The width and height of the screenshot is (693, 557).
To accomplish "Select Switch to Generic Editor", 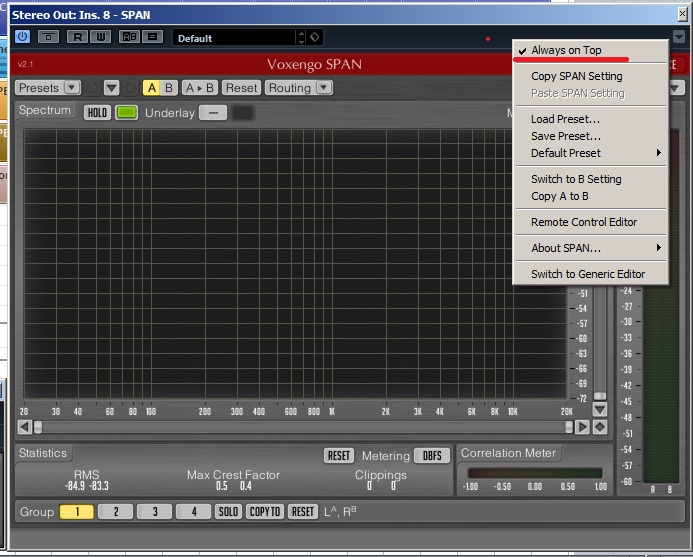I will 591,274.
